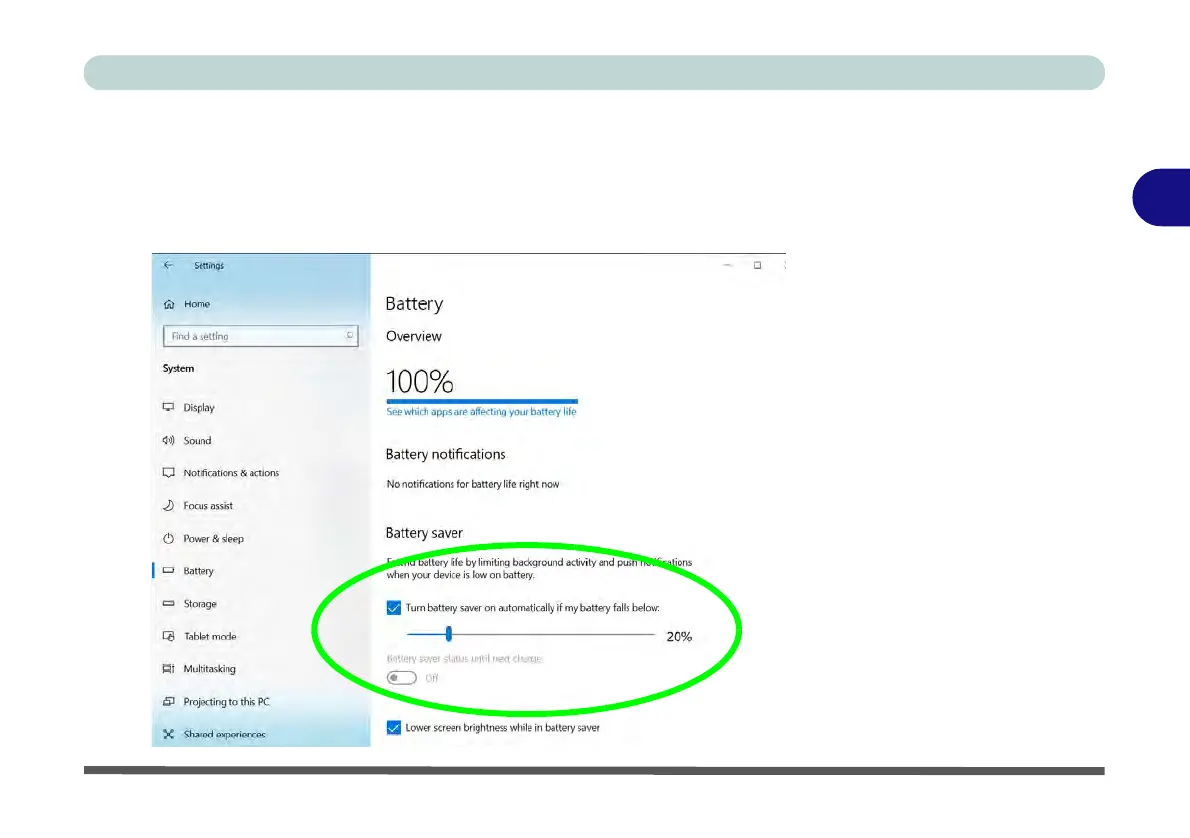Open the Home settings page
Image resolution: width=1190 pixels, height=838 pixels.
(x=196, y=304)
